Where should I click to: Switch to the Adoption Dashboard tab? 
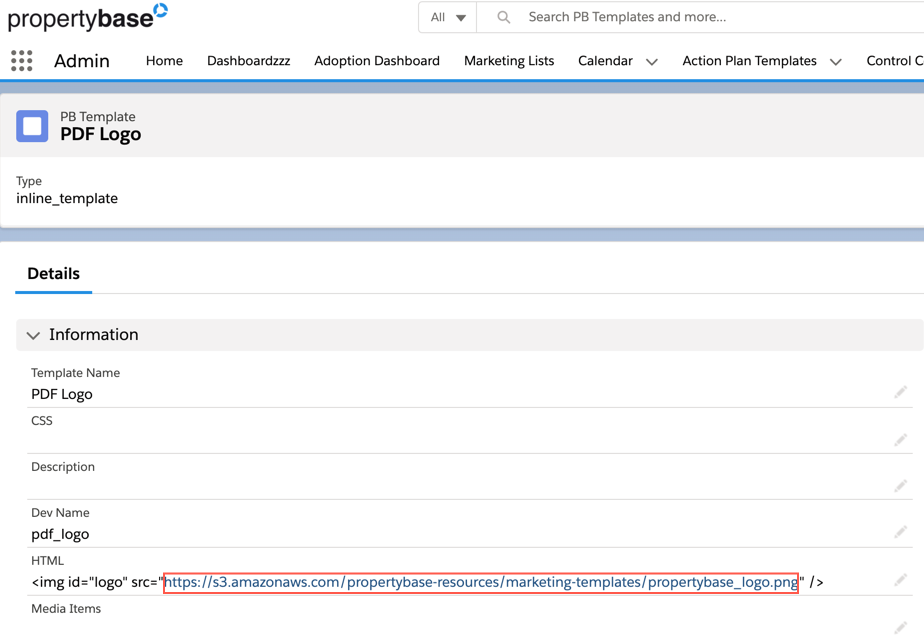tap(377, 61)
